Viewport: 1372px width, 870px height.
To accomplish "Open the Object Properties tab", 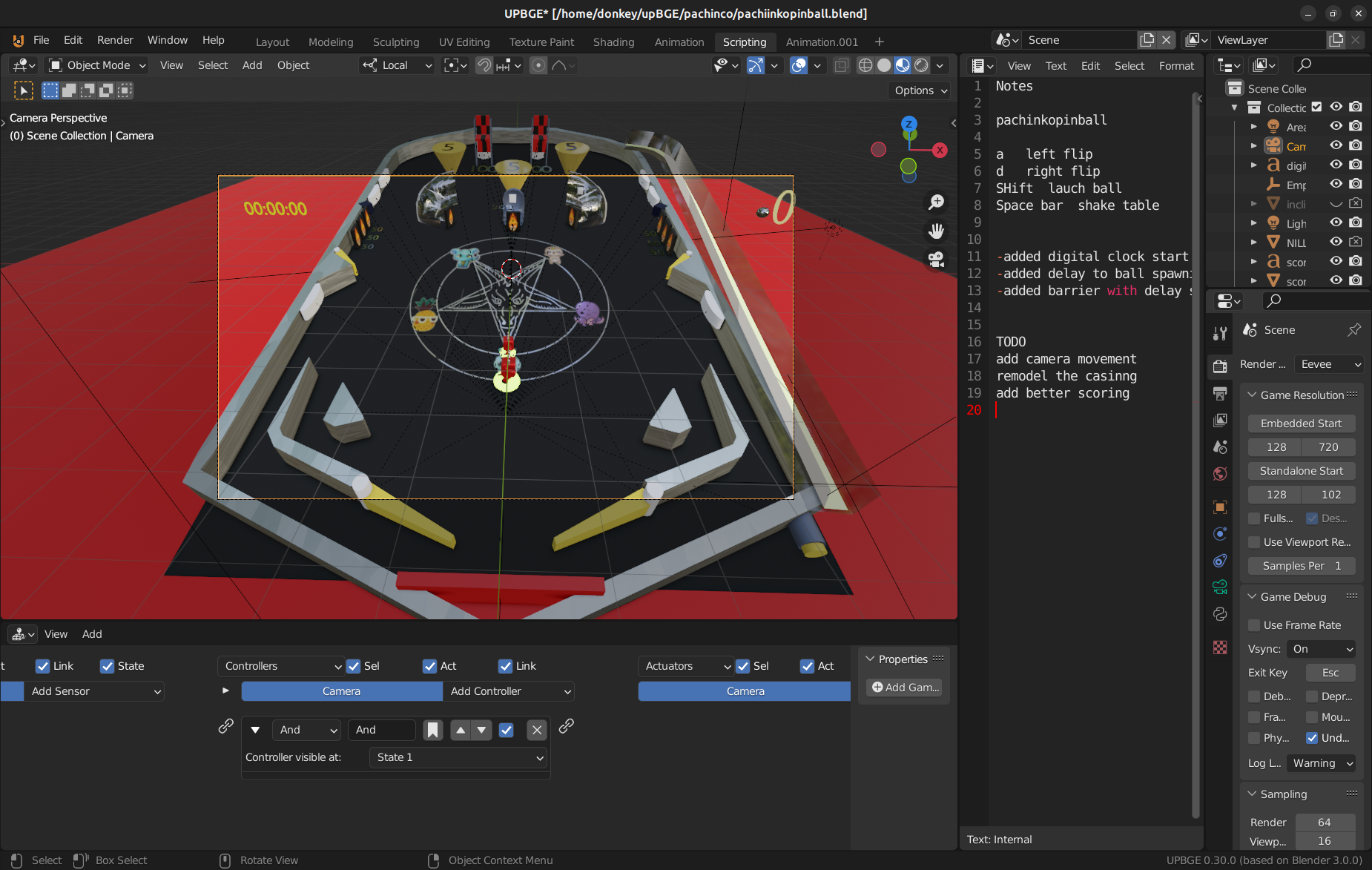I will pos(1220,507).
